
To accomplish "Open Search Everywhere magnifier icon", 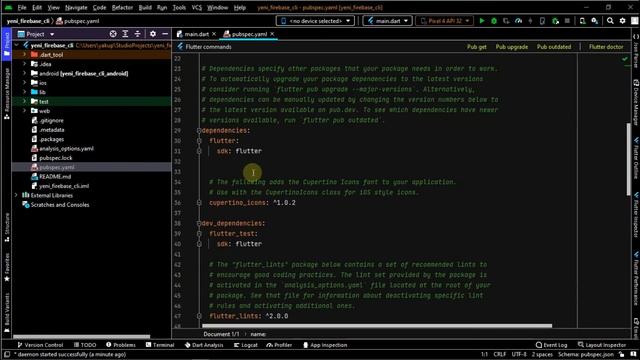I will [x=610, y=21].
